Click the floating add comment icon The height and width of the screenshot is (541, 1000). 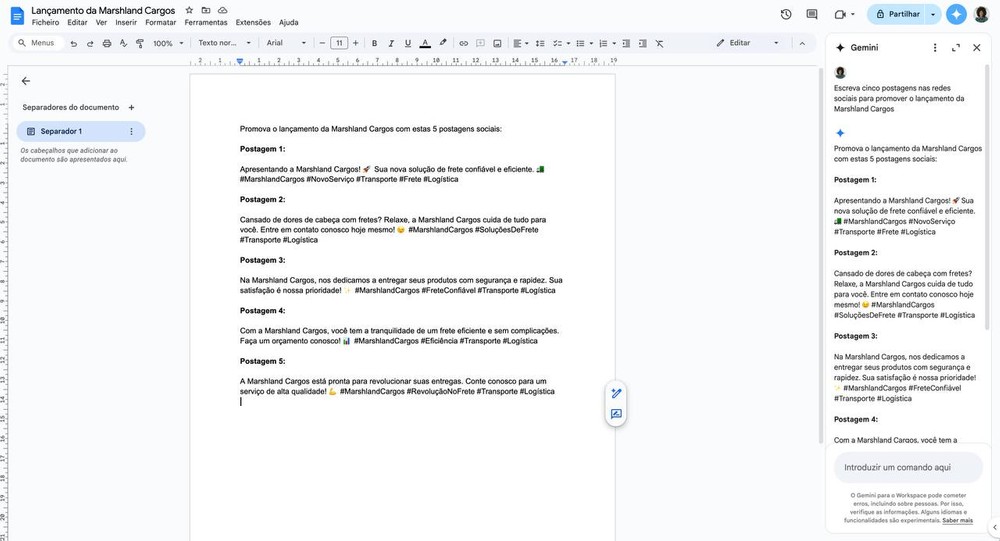(616, 414)
